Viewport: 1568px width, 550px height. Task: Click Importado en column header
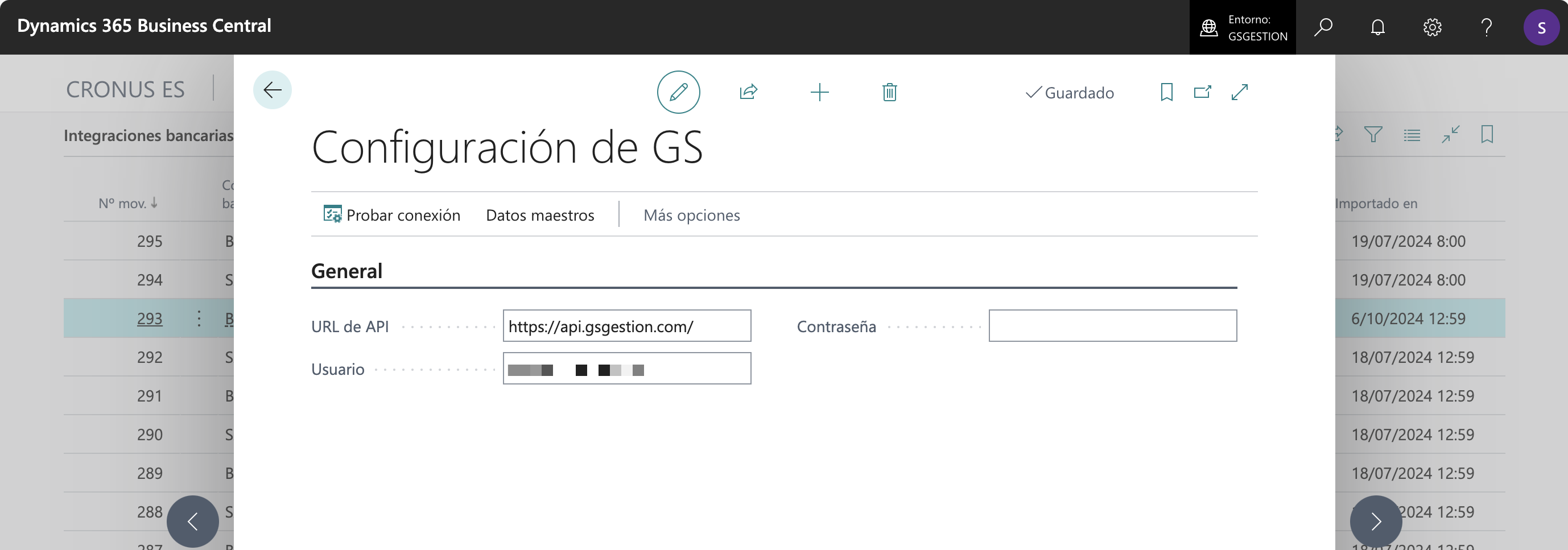[1377, 203]
